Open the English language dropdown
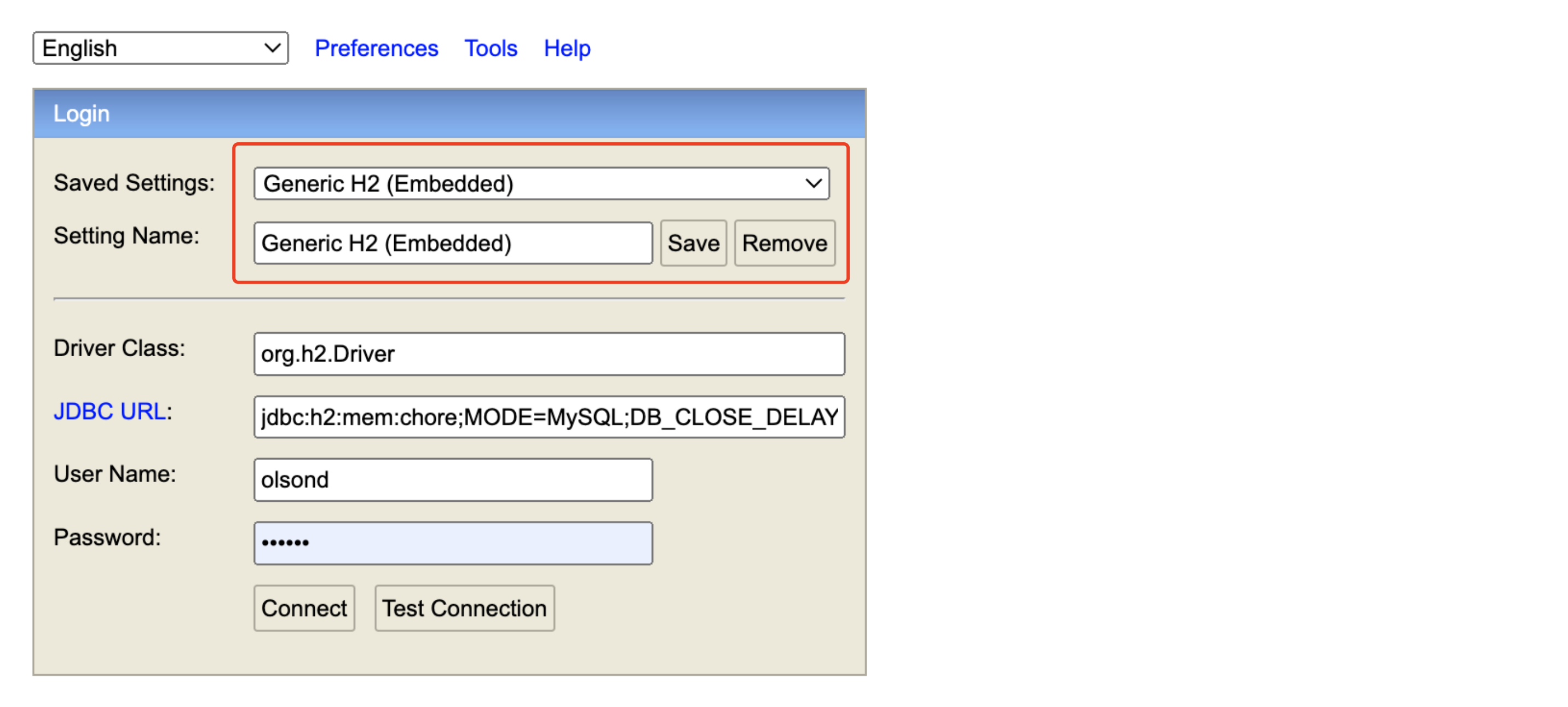1568x707 pixels. pos(159,48)
